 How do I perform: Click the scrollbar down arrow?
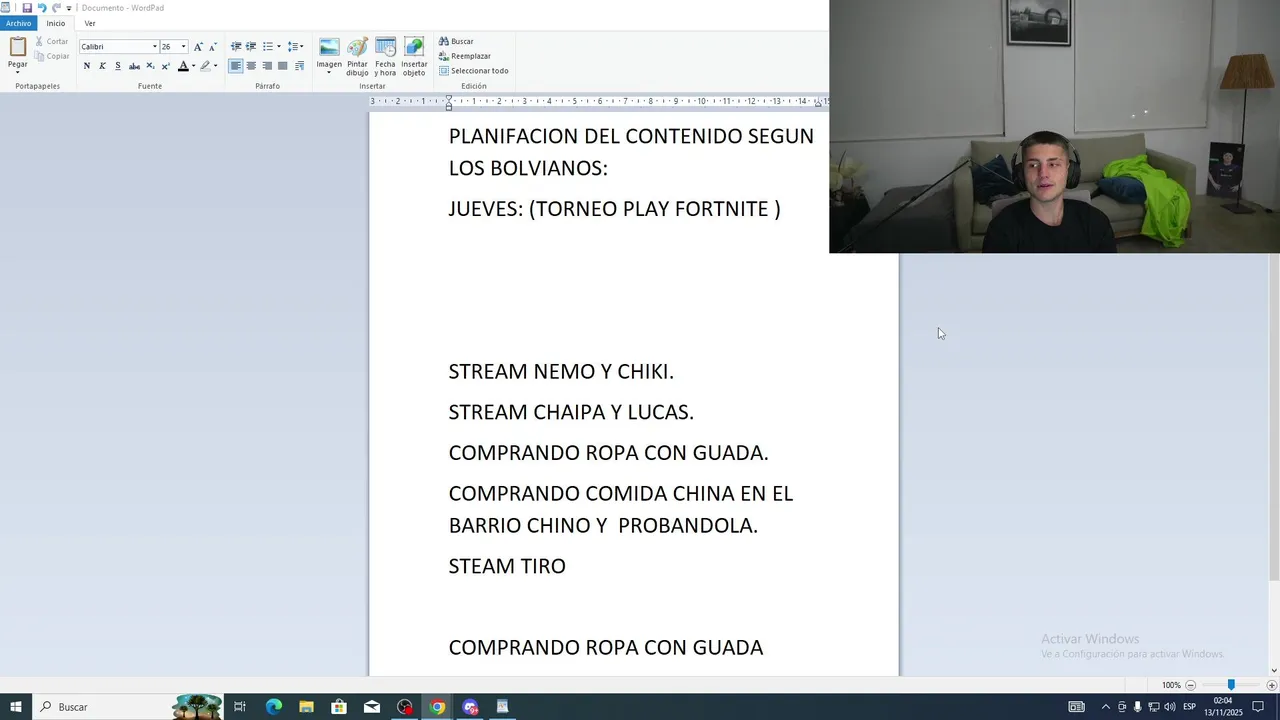click(1273, 670)
